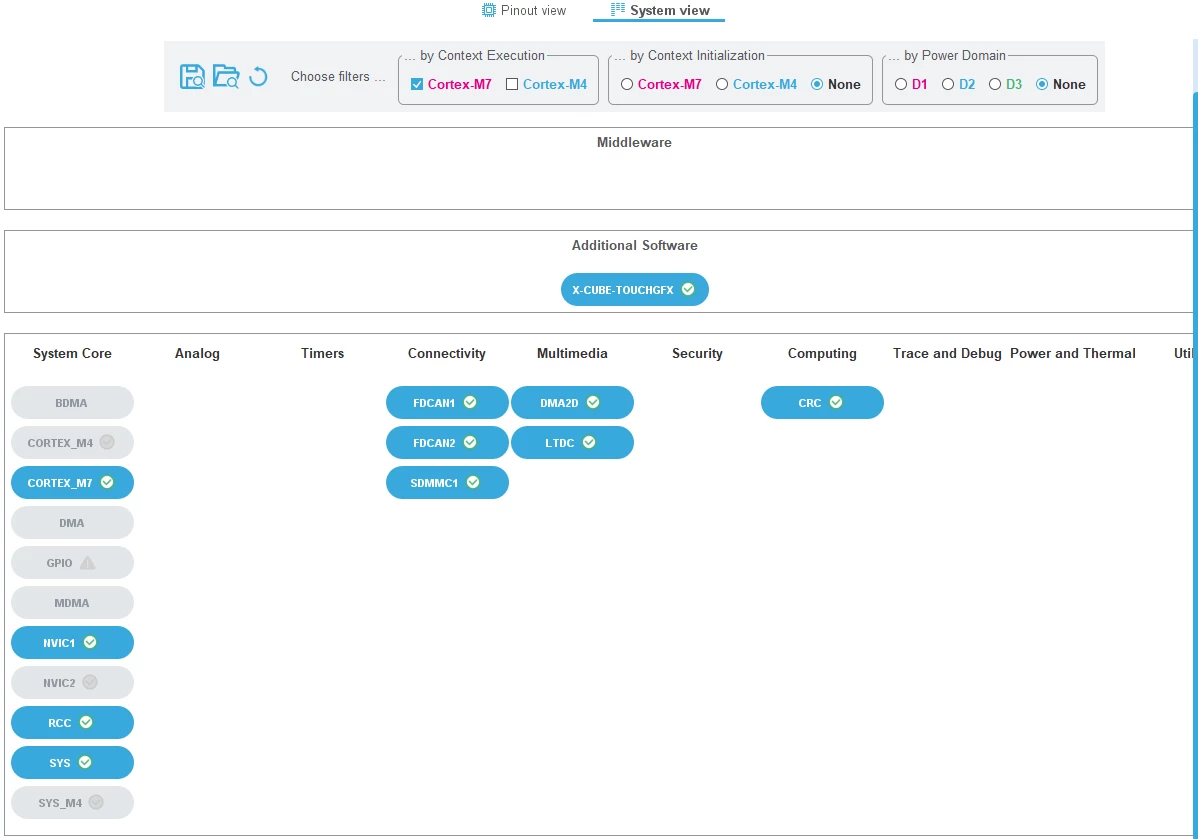The width and height of the screenshot is (1198, 839).
Task: Click the check icon on FDCAN1
Action: tap(470, 402)
